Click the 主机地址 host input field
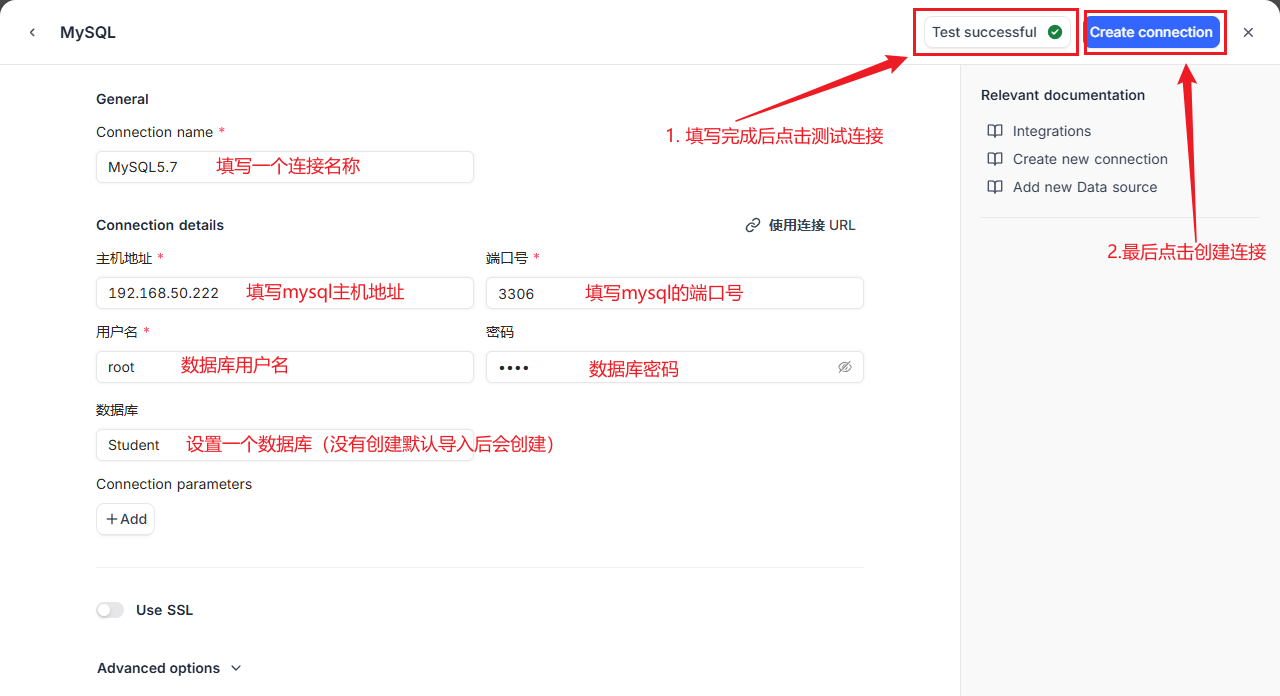This screenshot has height=696, width=1280. pyautogui.click(x=285, y=293)
